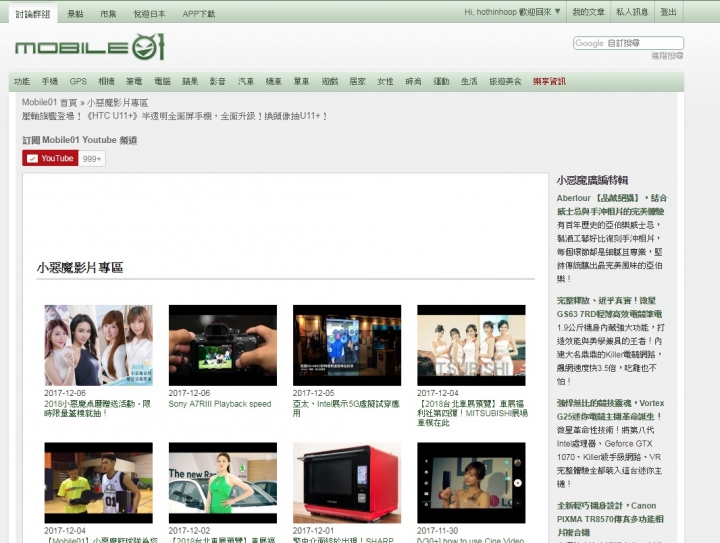Screen dimensions: 720x543
Task: Open 私人訊息 link
Action: coord(632,12)
